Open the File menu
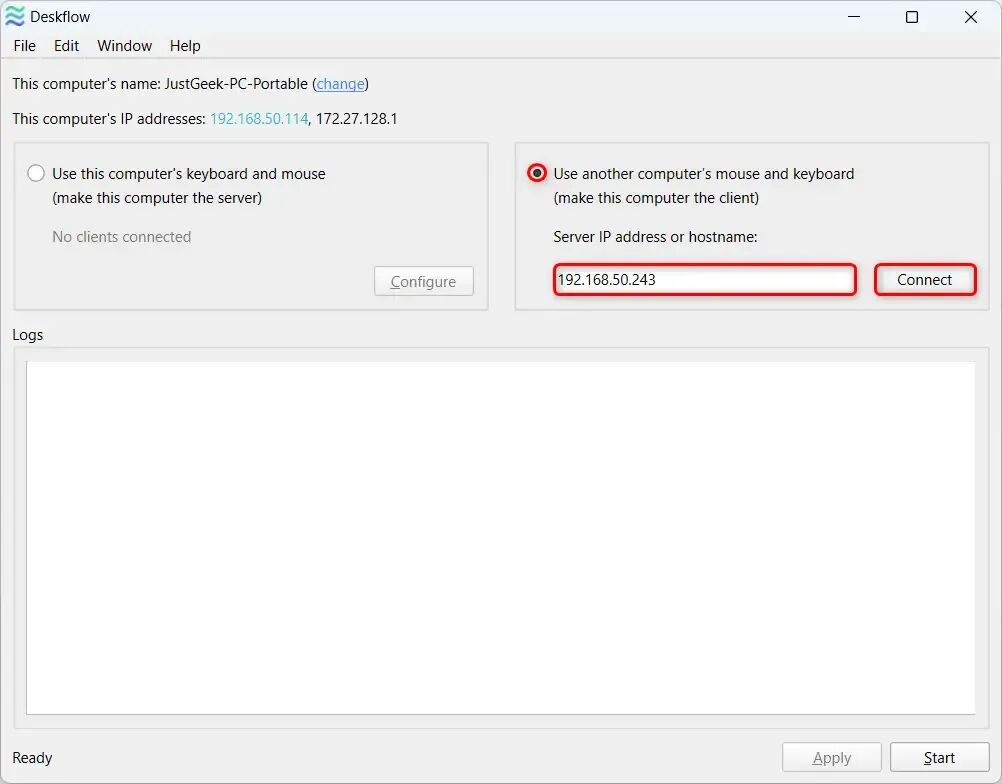 click(24, 46)
